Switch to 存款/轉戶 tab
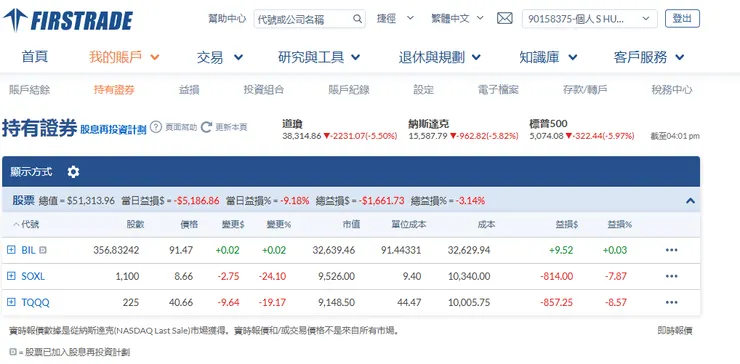This screenshot has height=364, width=740. point(585,90)
